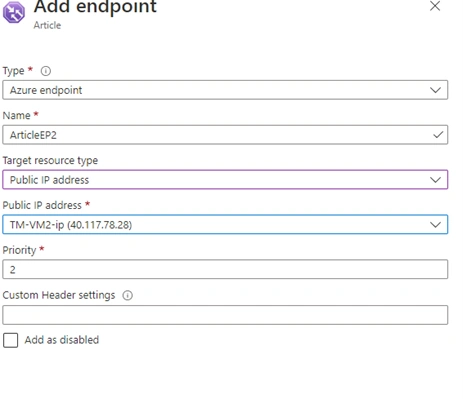Viewport: 463px width, 399px height.
Task: Click the Priority label text
Action: (x=19, y=250)
